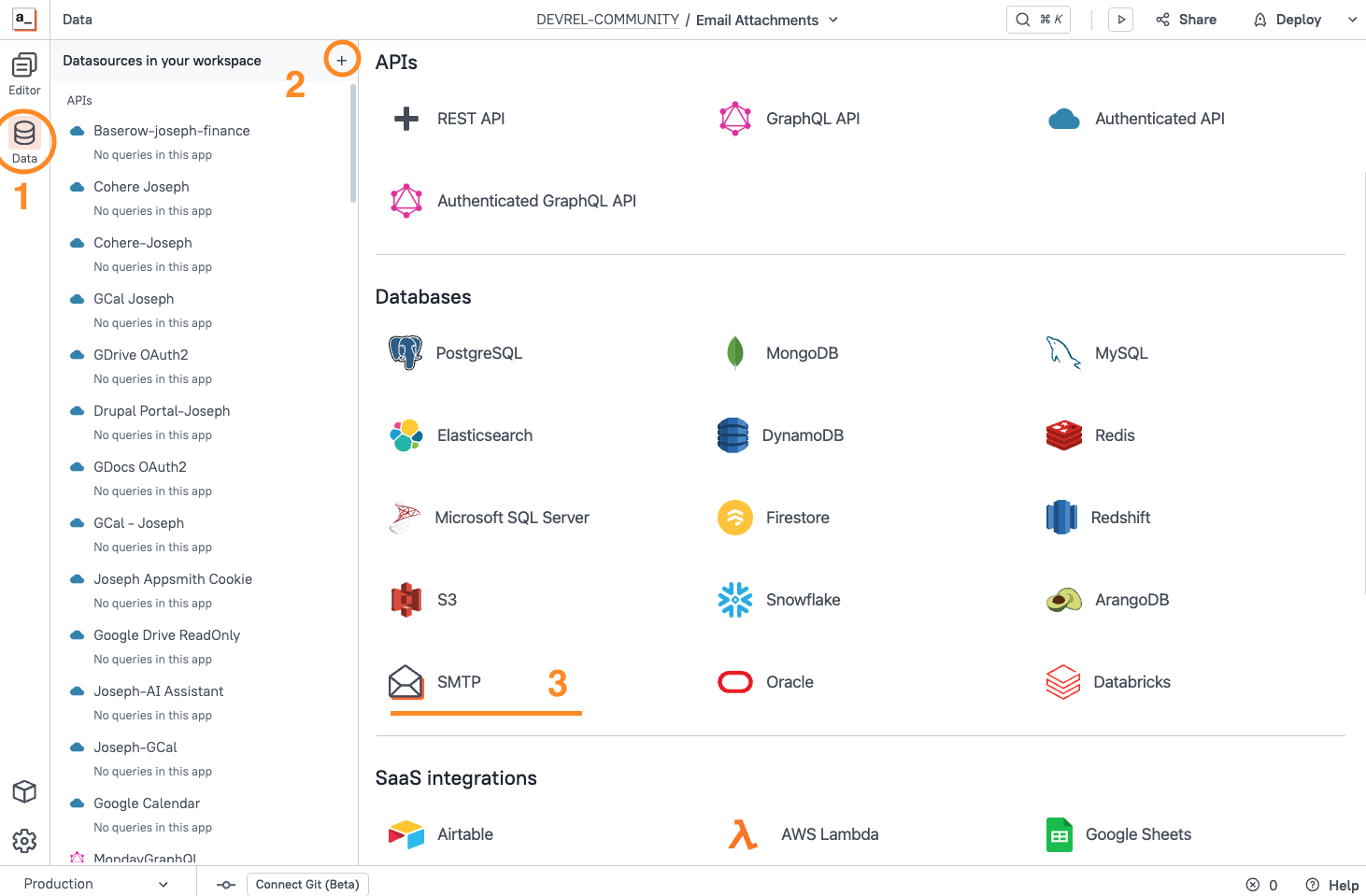Open the Editor section in the sidebar
This screenshot has width=1366, height=896.
click(24, 74)
